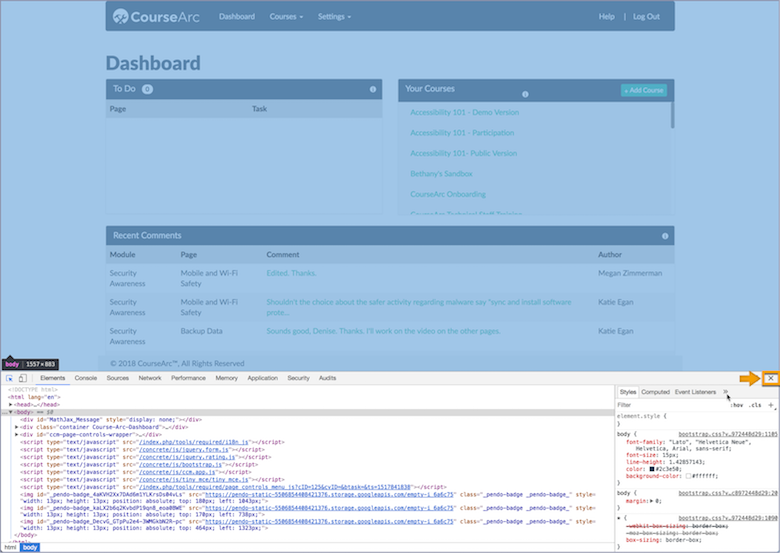Switch to the Memory tab
This screenshot has height=553, width=780.
pos(226,378)
